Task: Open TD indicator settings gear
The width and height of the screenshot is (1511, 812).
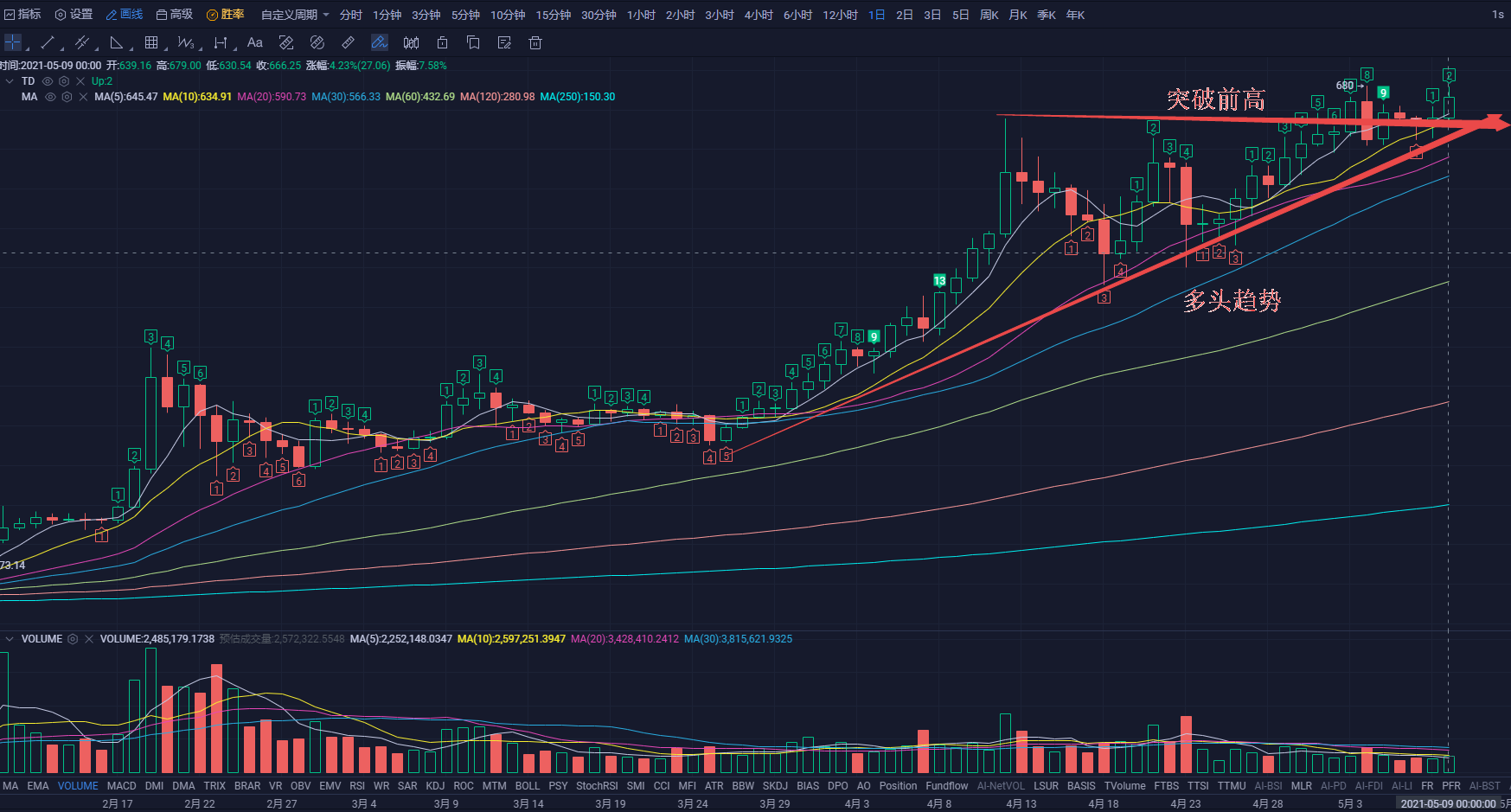Action: [x=64, y=81]
